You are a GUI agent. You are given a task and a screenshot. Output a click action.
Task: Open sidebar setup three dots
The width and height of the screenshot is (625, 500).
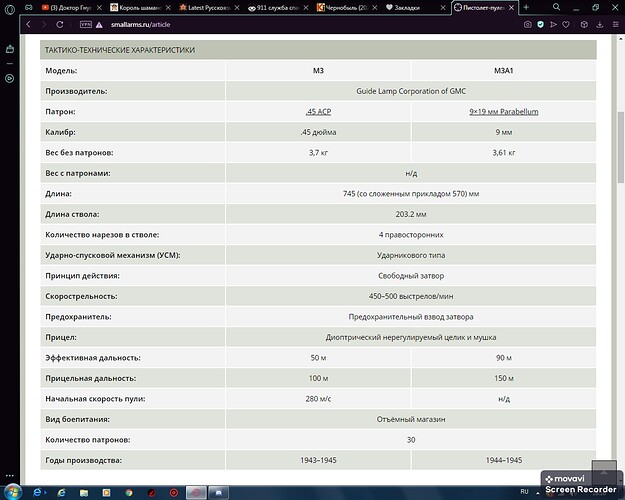[x=10, y=475]
